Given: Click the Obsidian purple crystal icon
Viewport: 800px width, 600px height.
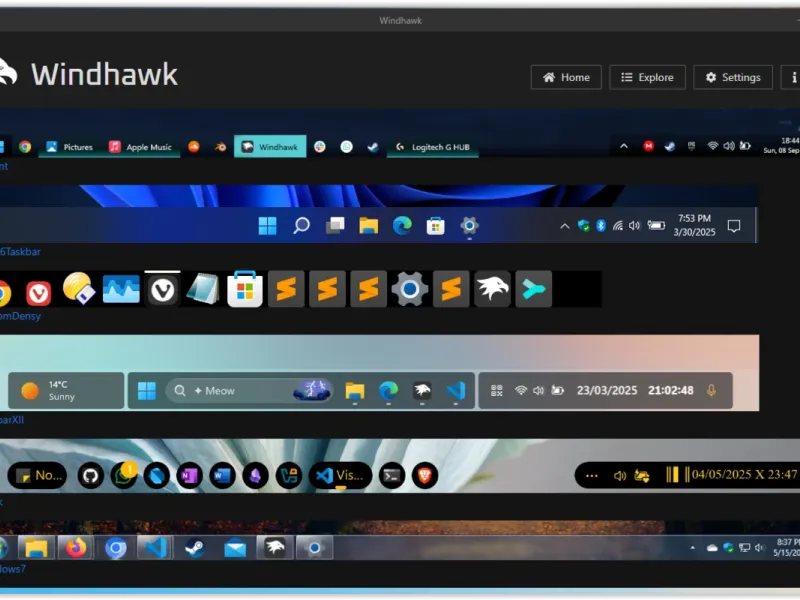Looking at the screenshot, I should click(256, 476).
